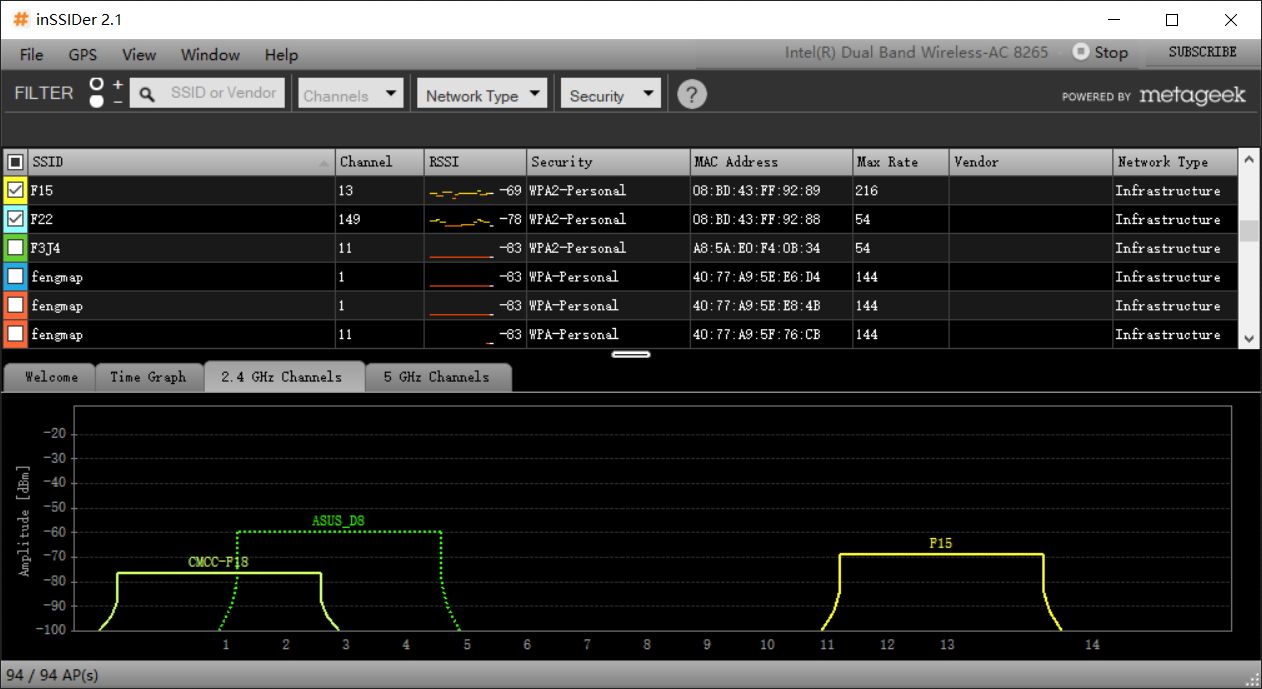Image resolution: width=1262 pixels, height=689 pixels.
Task: Click the network list scrollbar up arrow
Action: click(x=1249, y=160)
